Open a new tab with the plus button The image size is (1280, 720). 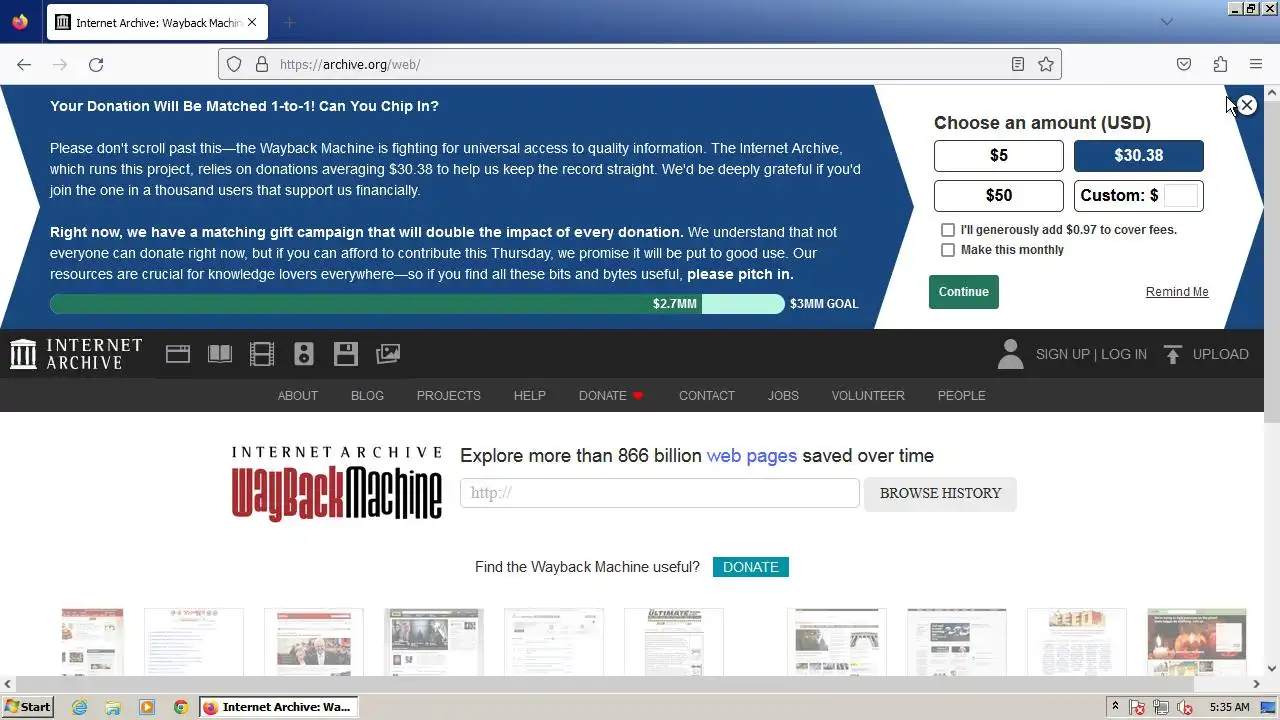tap(289, 22)
